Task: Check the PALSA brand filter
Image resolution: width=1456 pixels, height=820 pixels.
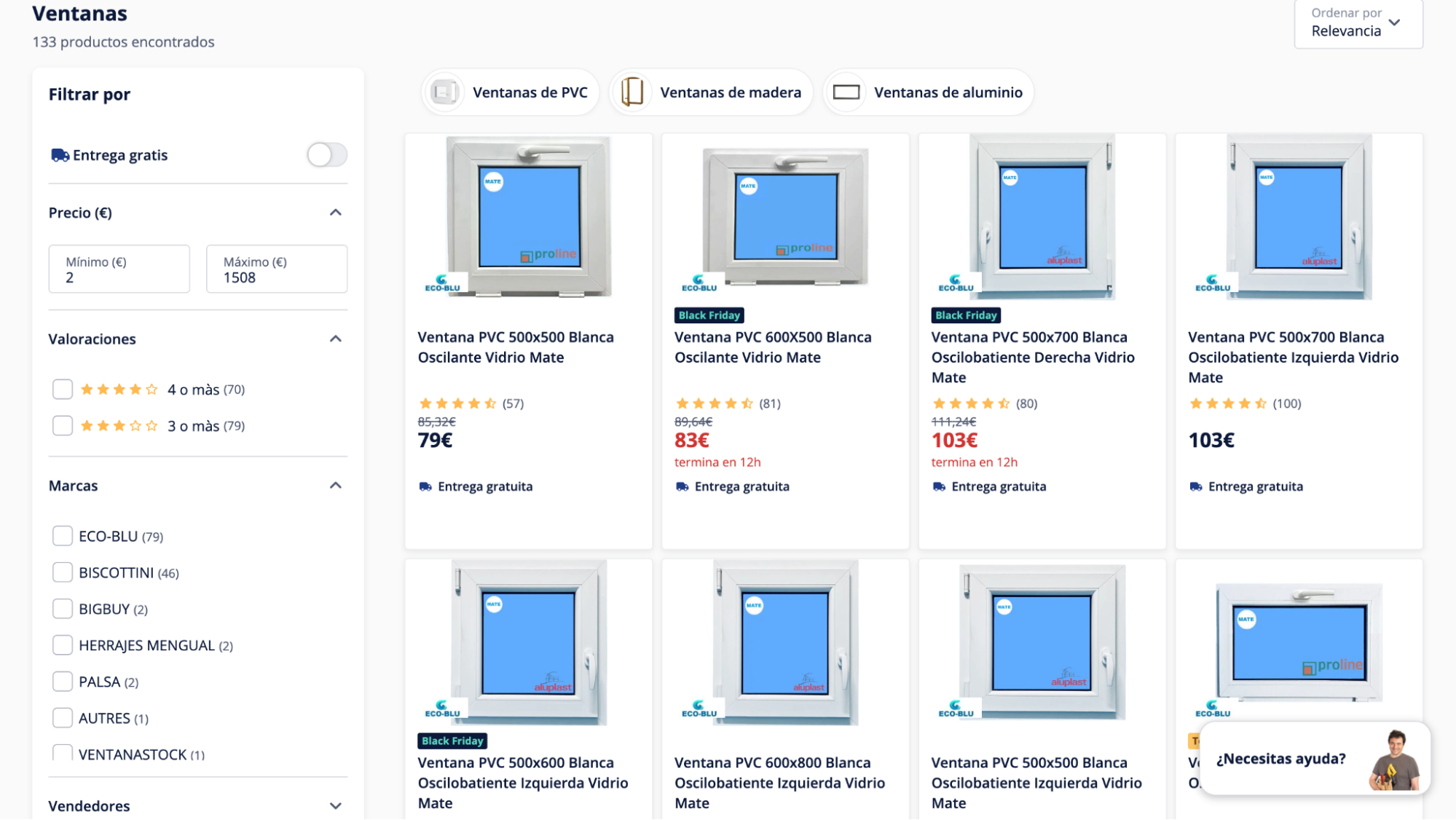Action: coord(63,682)
